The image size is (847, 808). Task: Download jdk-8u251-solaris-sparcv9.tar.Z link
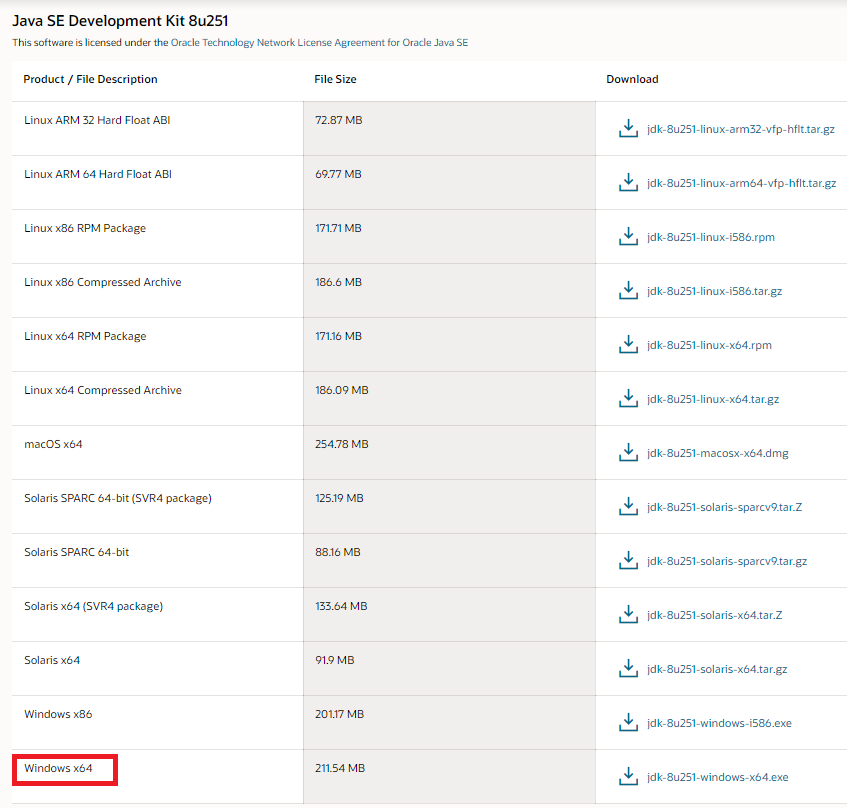[x=724, y=508]
